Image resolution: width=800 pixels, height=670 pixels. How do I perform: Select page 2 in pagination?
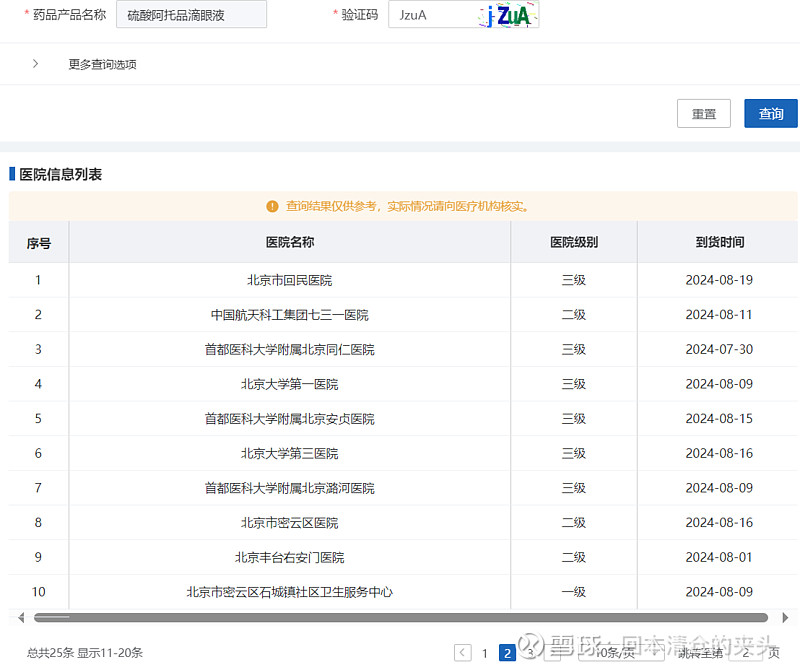507,653
